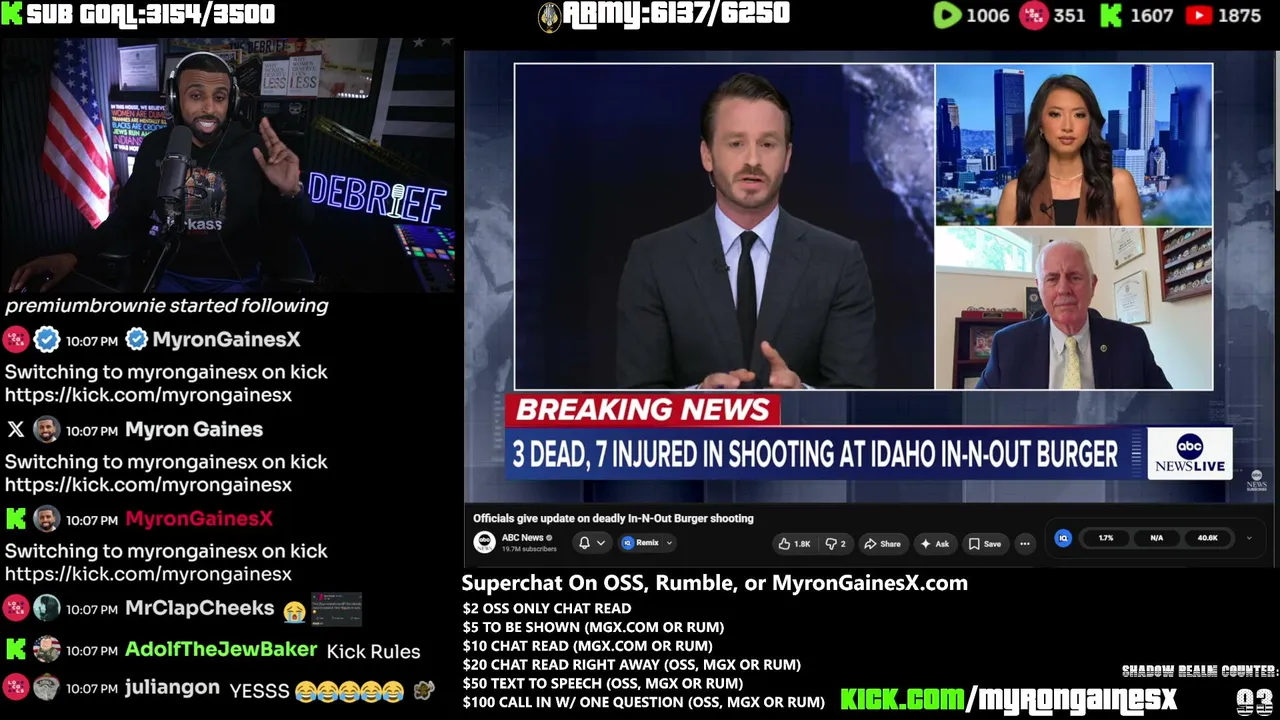Expand the notification bell dropdown arrow
This screenshot has width=1280, height=720.
[601, 543]
